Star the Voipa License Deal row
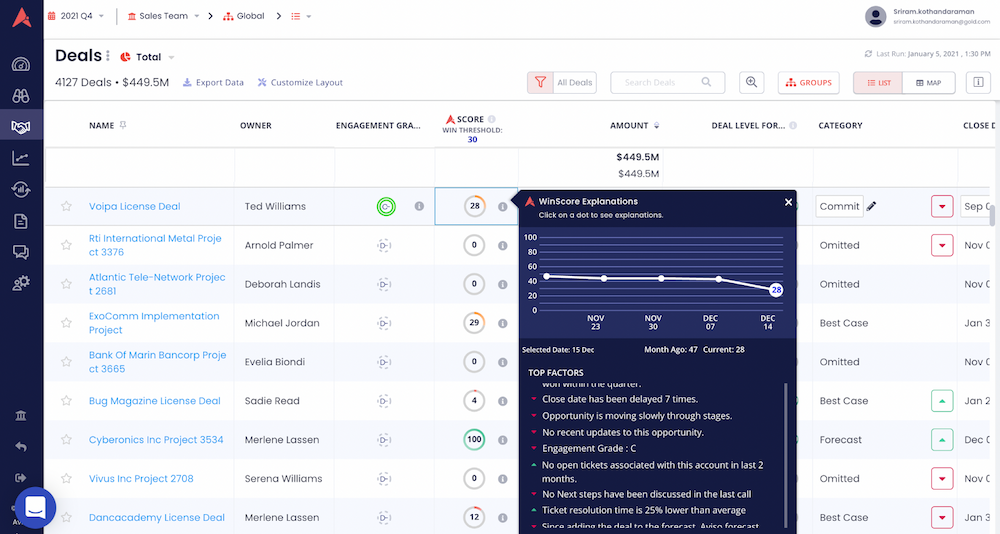 click(x=66, y=206)
